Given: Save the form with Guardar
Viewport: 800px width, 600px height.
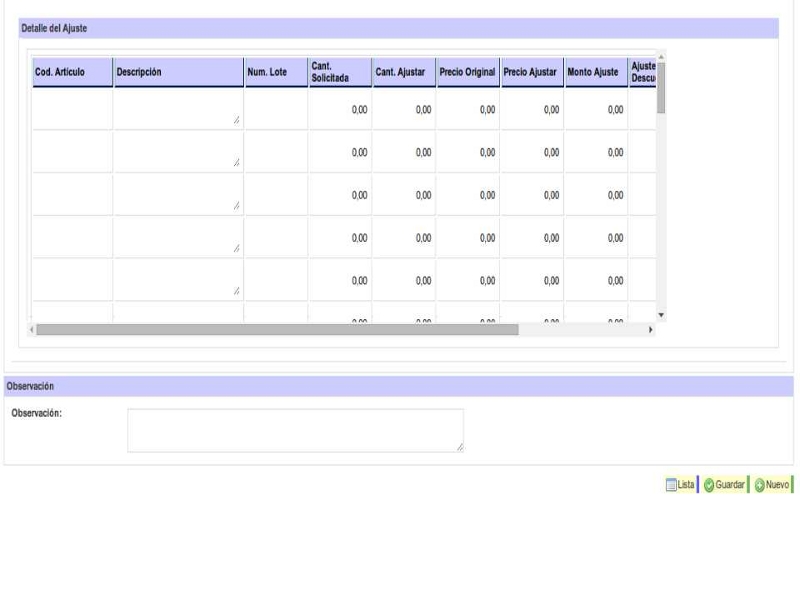Looking at the screenshot, I should tap(723, 485).
